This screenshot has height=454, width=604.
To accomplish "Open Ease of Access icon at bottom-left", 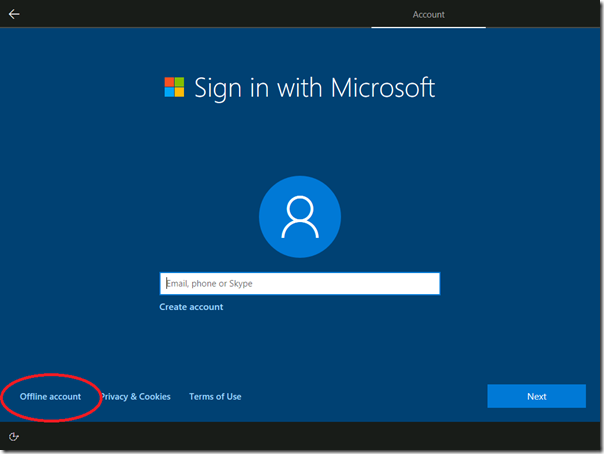I will (14, 436).
